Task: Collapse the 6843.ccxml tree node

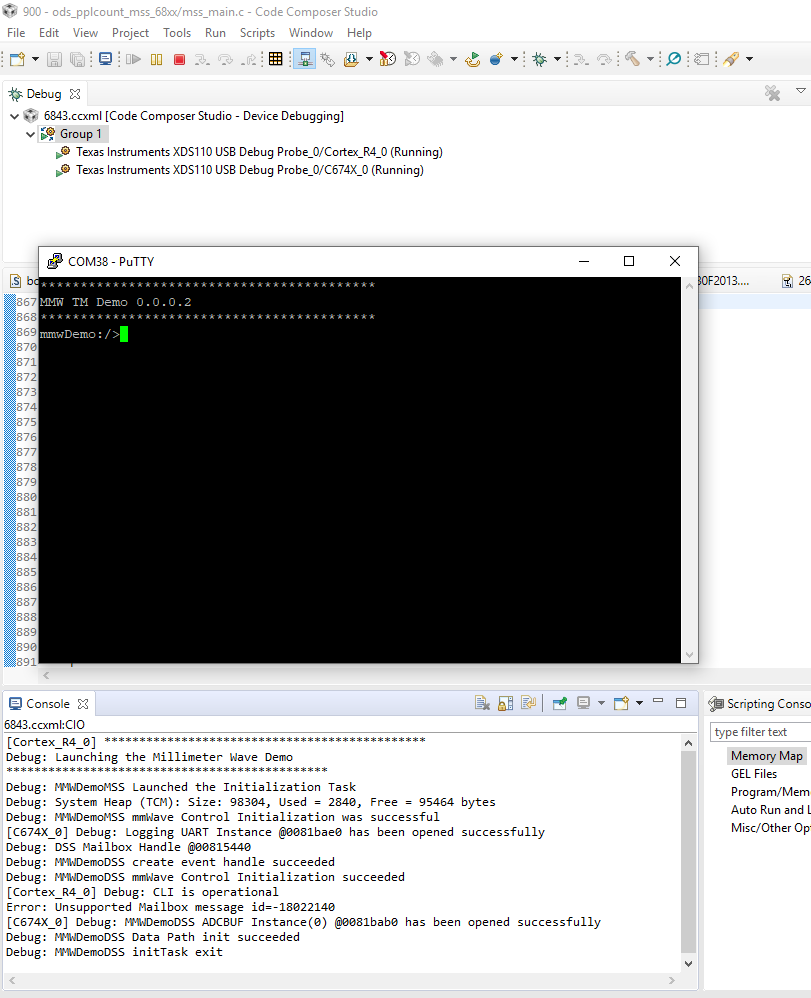Action: pos(14,116)
